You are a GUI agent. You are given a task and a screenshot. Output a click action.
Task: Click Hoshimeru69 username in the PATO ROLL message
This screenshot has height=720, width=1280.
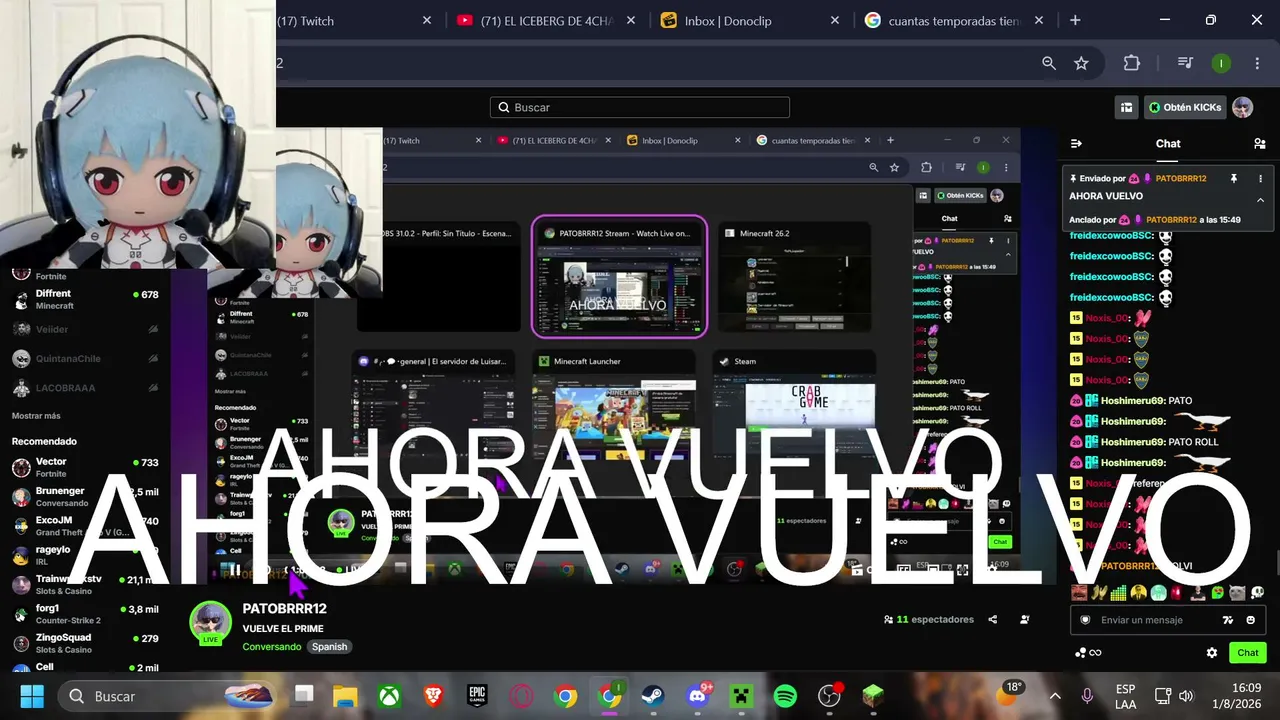[1132, 442]
